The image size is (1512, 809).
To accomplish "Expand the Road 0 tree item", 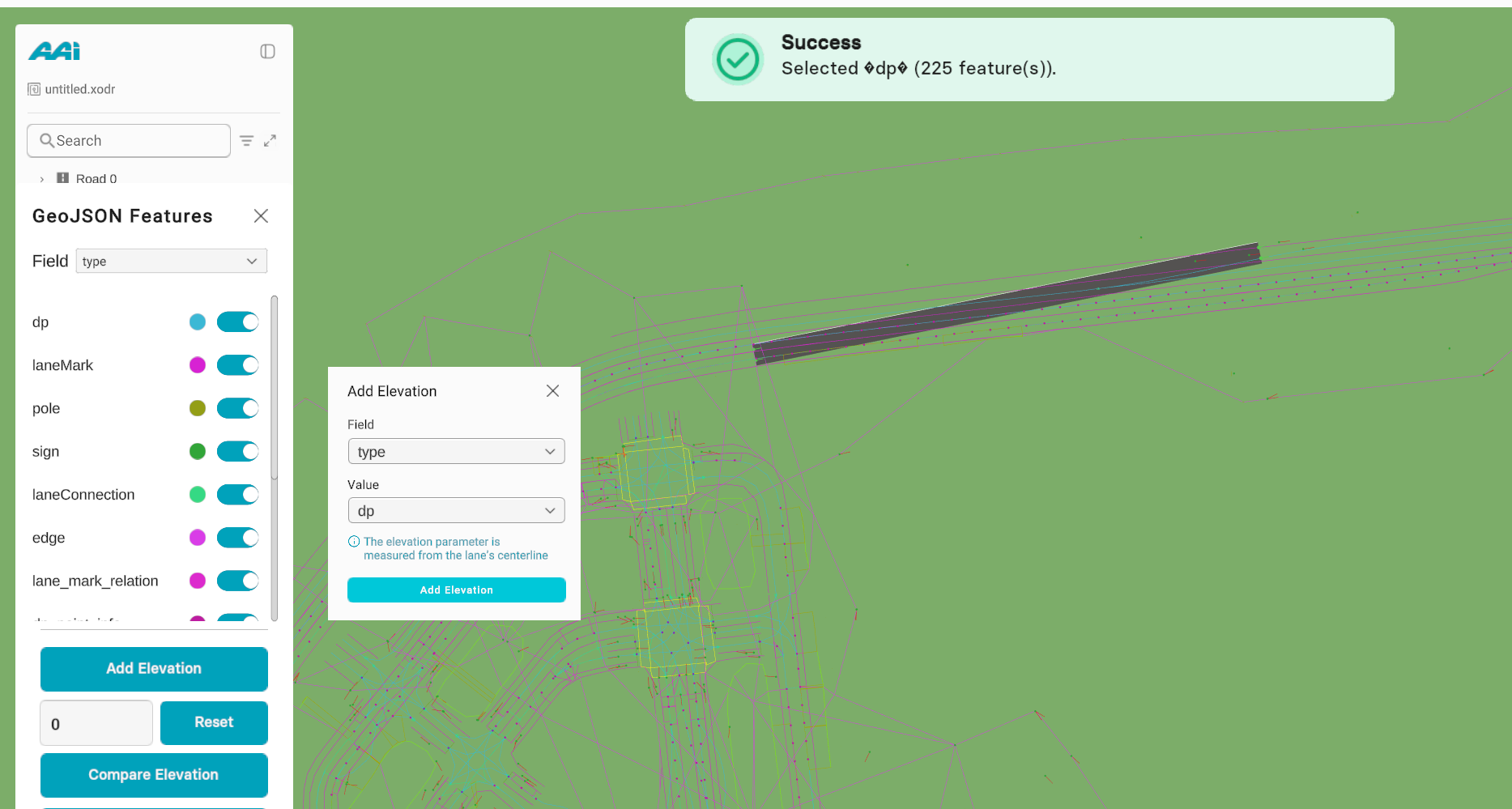I will click(42, 179).
